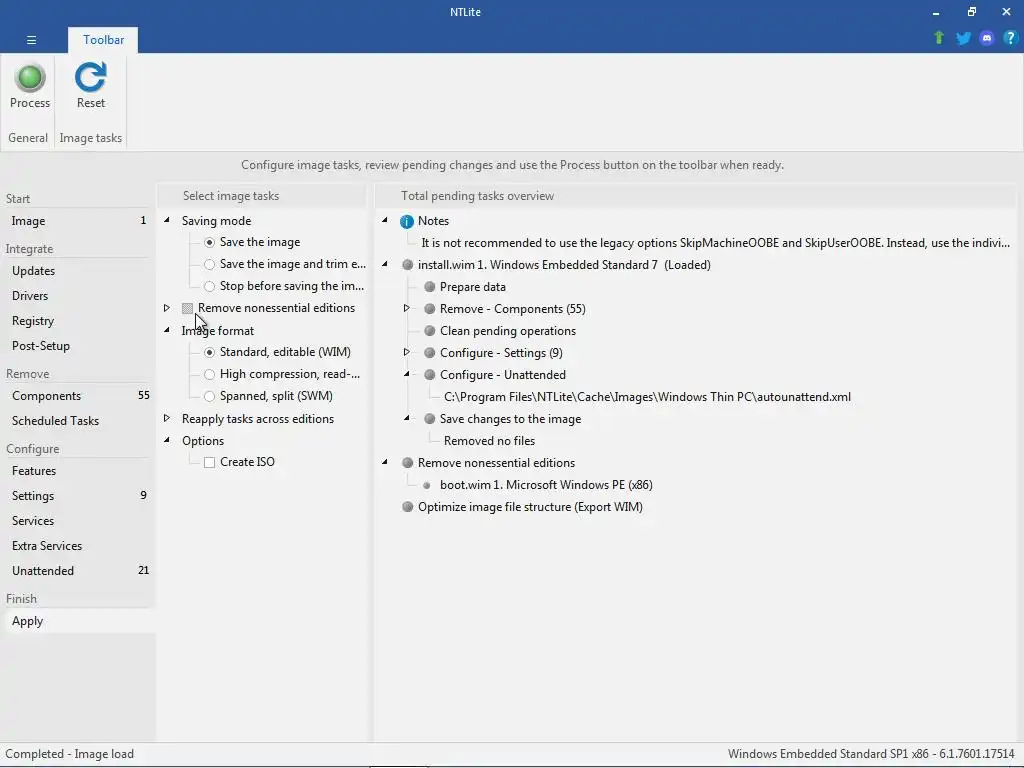Viewport: 1024px width, 768px height.
Task: Click the Reset circular arrow icon
Action: click(x=90, y=78)
